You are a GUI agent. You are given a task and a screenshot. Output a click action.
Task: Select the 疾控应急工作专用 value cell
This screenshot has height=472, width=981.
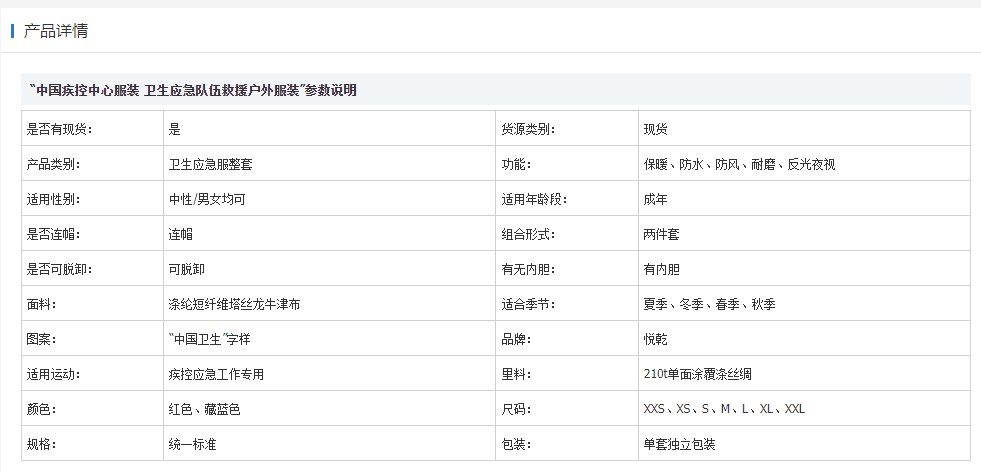pos(330,374)
